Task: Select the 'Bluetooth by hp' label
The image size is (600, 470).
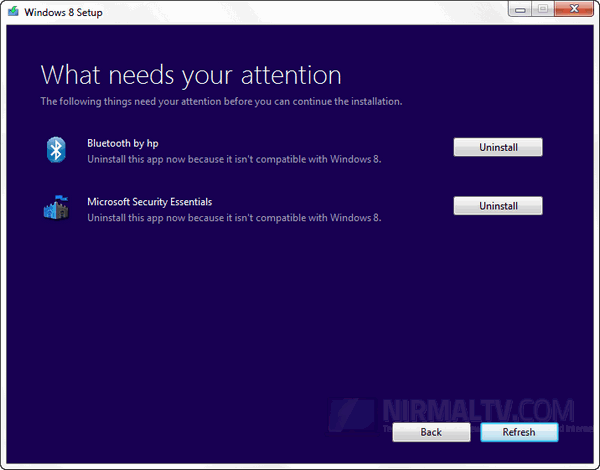Action: [122, 143]
